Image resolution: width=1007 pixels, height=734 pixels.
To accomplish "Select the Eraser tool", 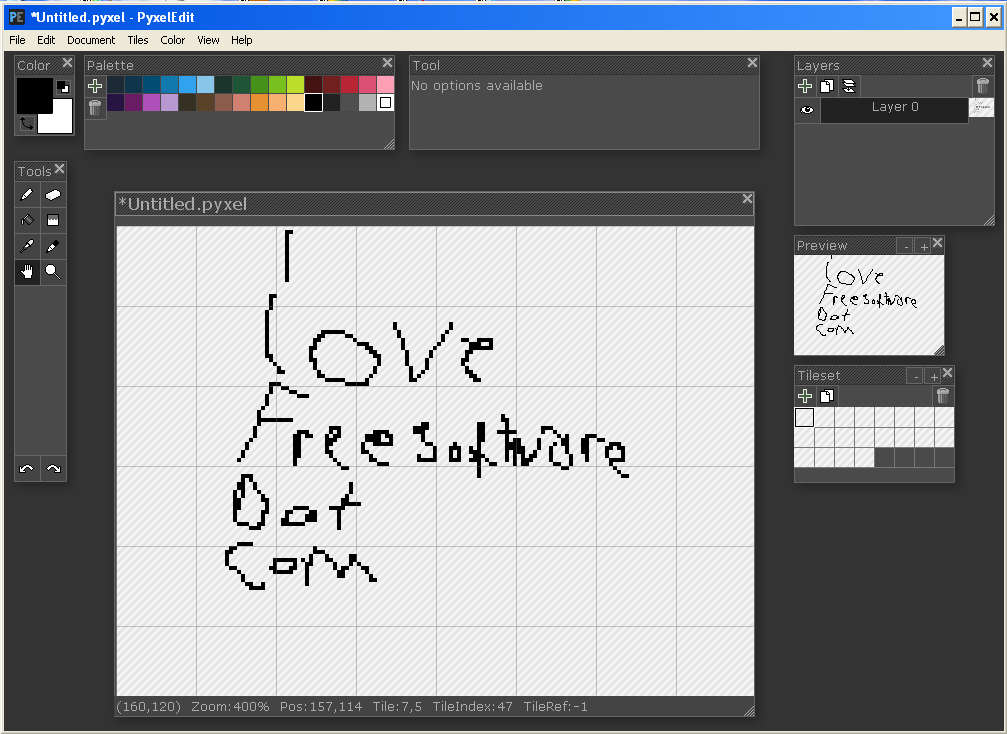I will click(53, 195).
